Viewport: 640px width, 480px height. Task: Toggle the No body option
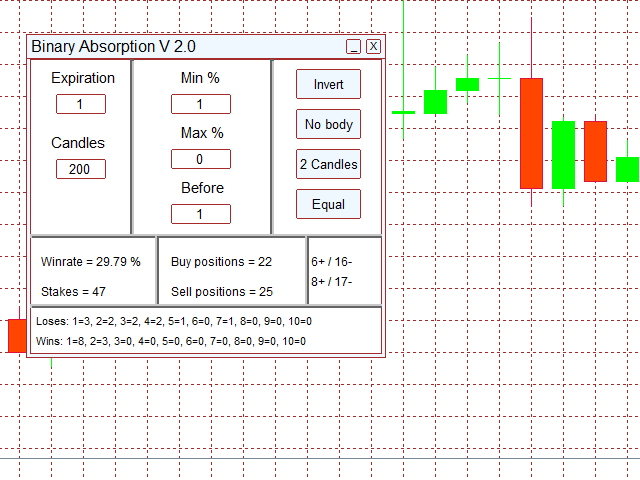[328, 125]
